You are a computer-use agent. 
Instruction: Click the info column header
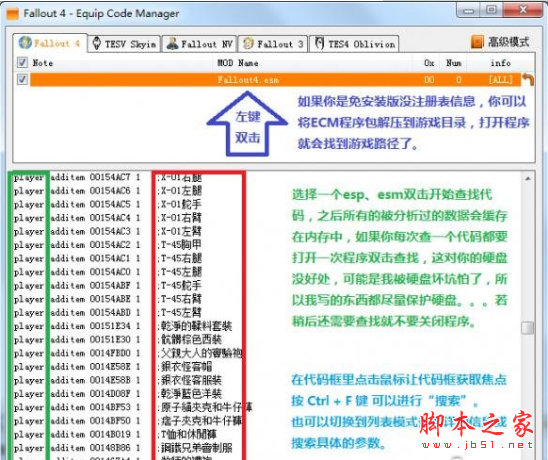pos(501,63)
